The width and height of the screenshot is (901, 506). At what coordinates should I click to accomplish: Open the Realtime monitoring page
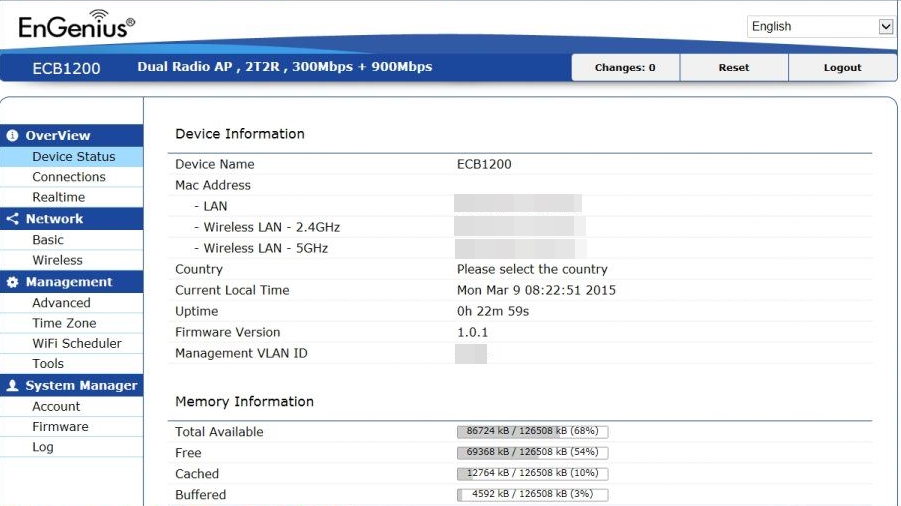(x=58, y=198)
